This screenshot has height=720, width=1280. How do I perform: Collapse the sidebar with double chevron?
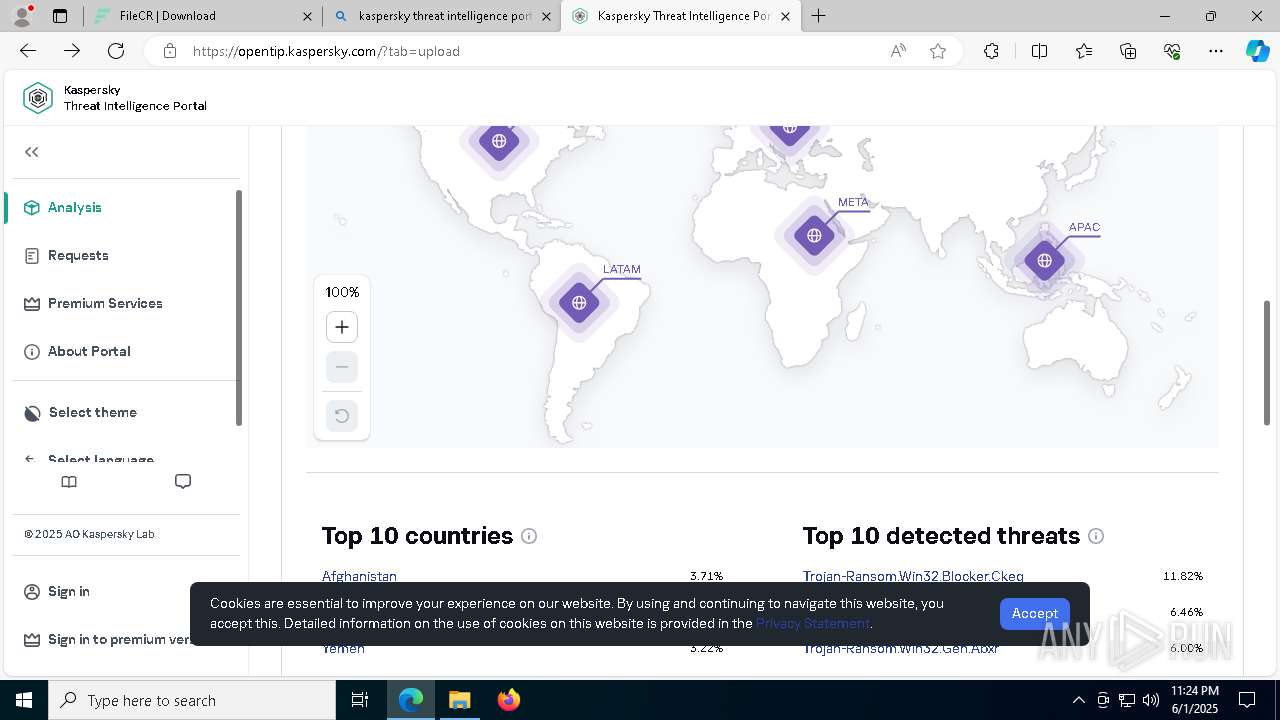(32, 152)
